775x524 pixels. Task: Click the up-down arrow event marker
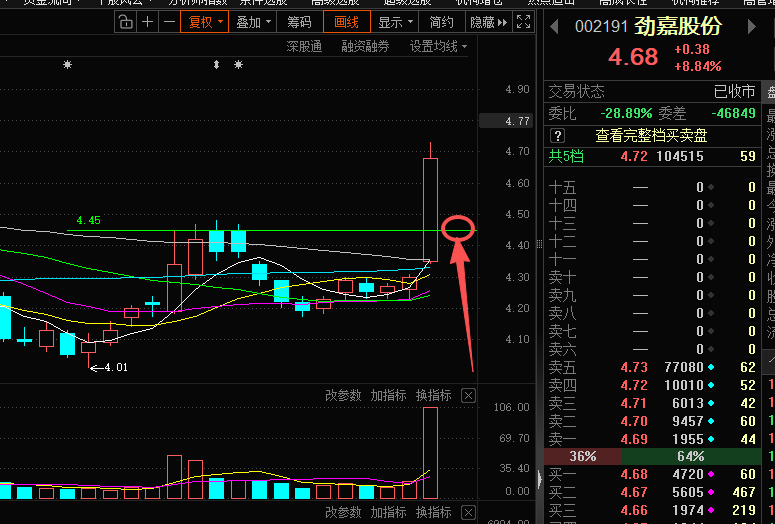(x=216, y=64)
